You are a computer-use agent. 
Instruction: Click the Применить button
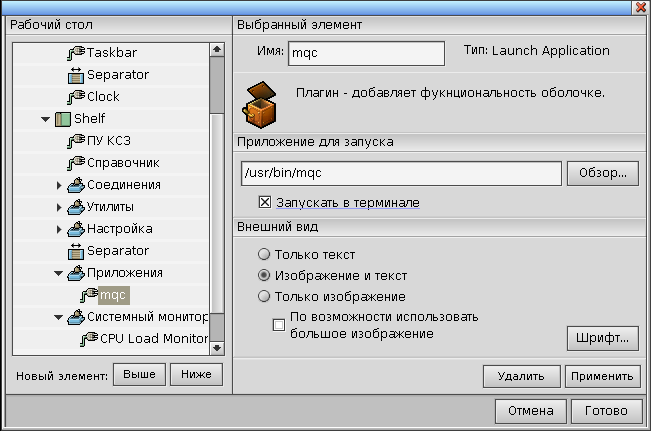pos(602,376)
